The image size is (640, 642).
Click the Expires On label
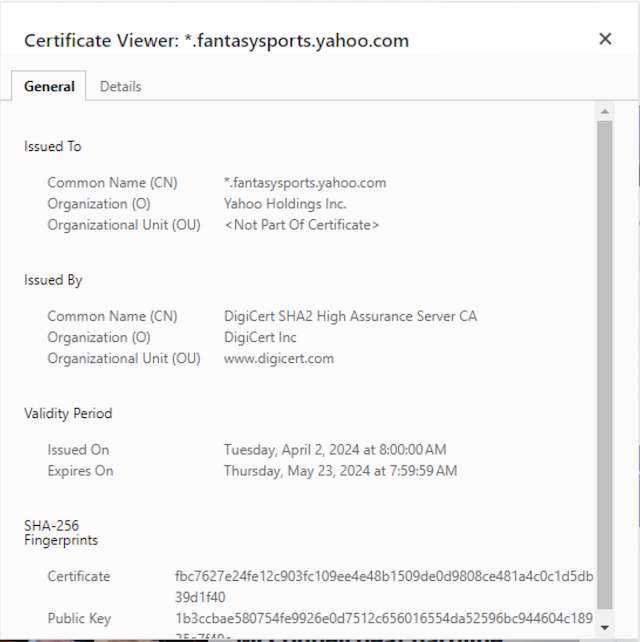(x=80, y=471)
